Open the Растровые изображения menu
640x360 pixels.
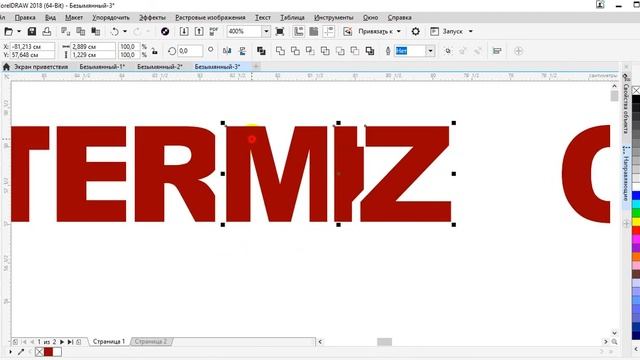[x=210, y=18]
